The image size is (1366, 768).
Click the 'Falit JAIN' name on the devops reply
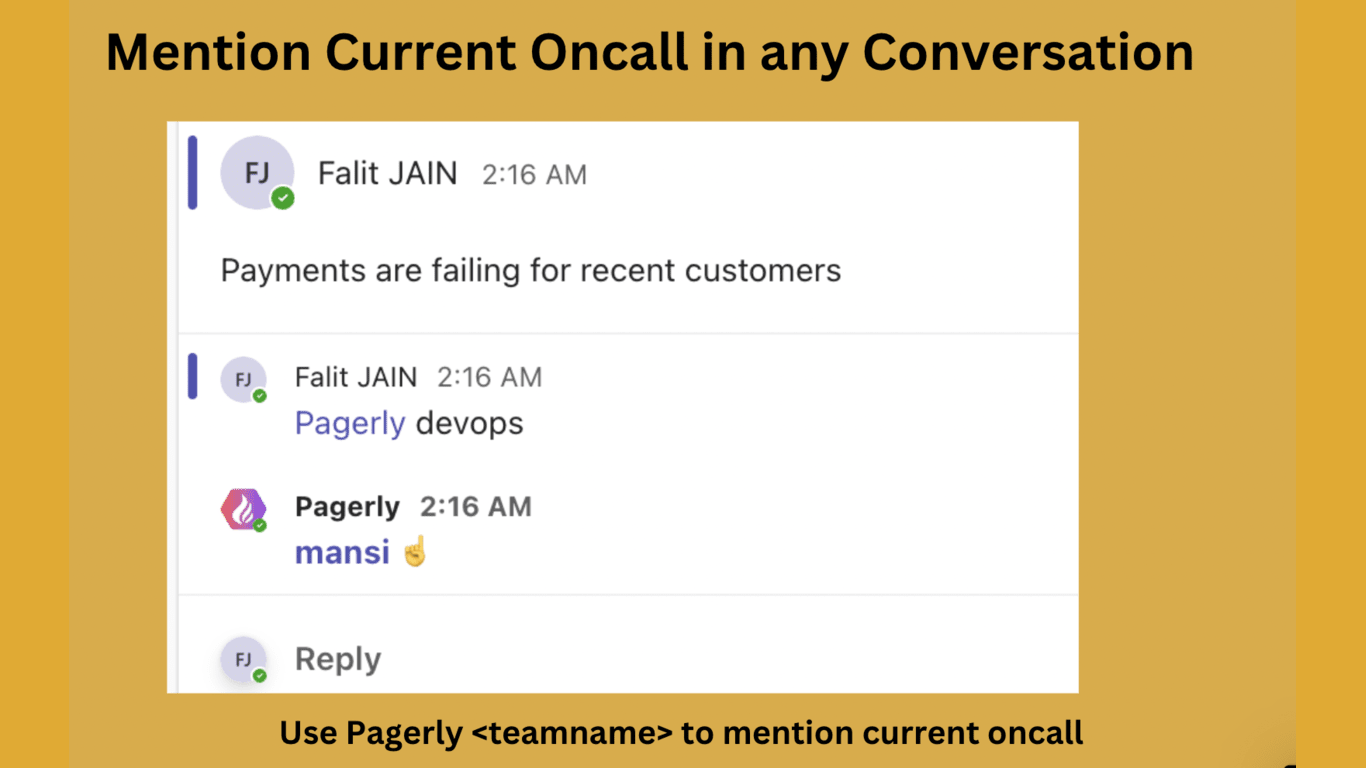click(x=356, y=377)
